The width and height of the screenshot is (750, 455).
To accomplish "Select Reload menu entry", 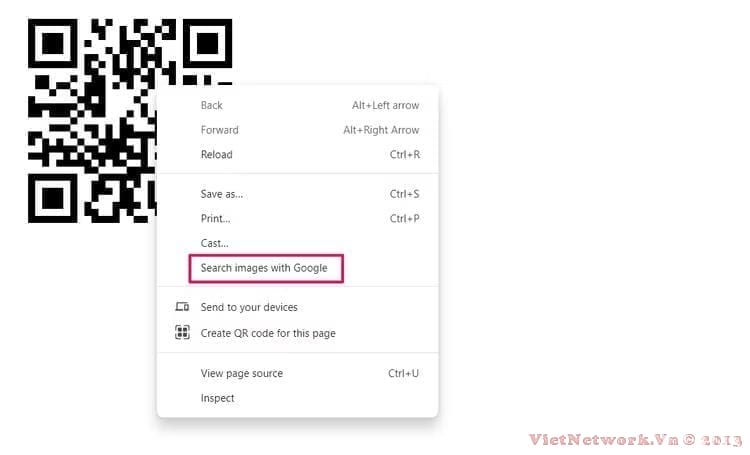I will pyautogui.click(x=298, y=155).
